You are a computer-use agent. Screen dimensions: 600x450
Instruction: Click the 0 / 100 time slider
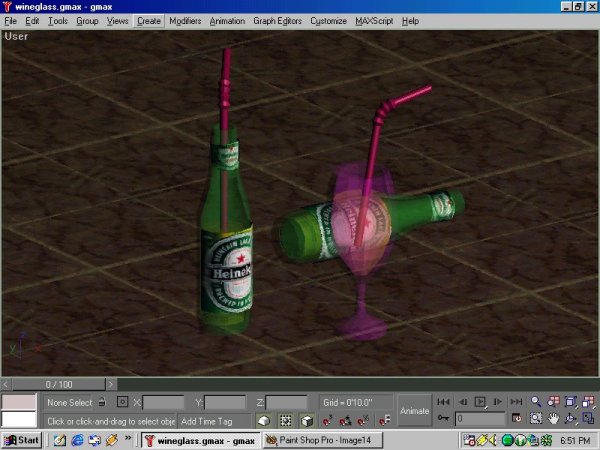click(x=58, y=384)
